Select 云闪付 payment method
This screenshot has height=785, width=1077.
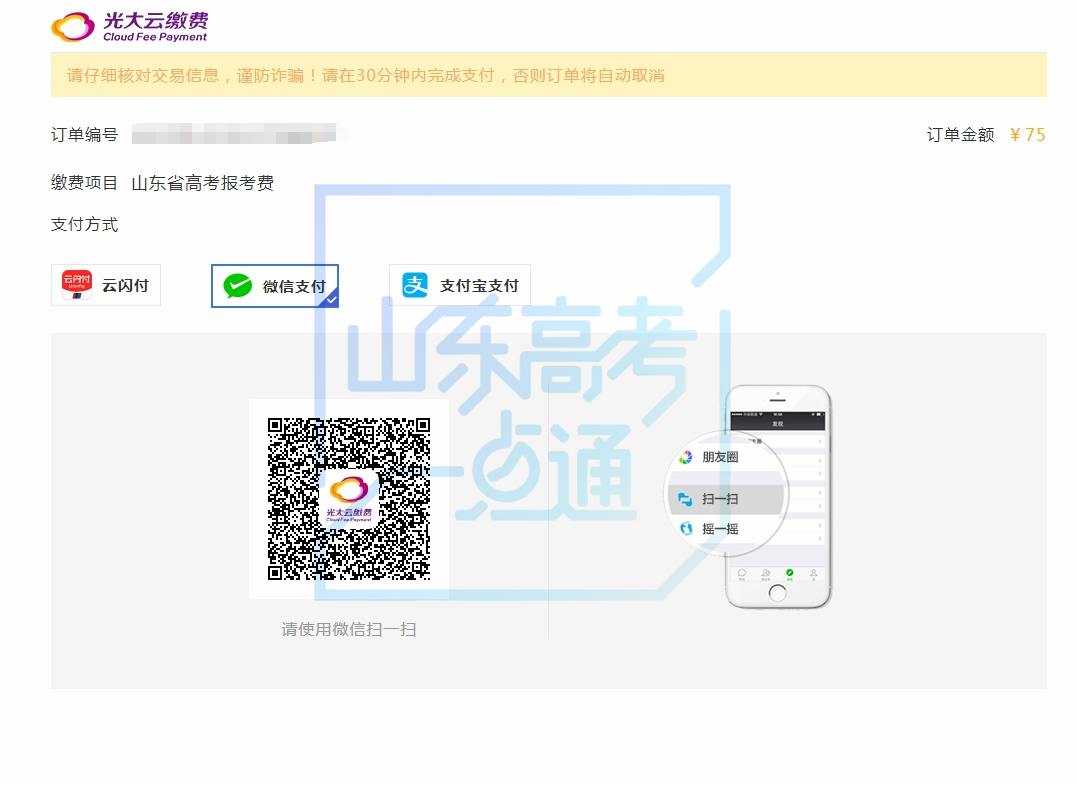tap(106, 285)
